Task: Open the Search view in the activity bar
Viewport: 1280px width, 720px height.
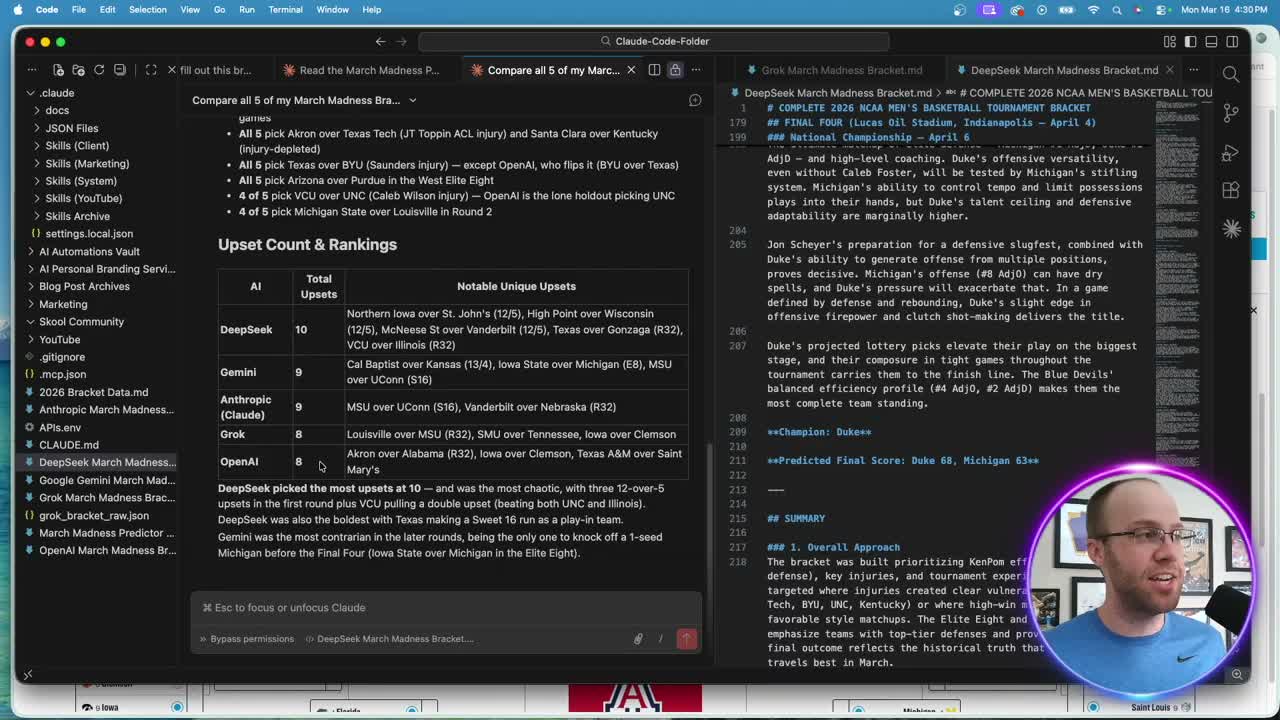Action: tap(1231, 74)
